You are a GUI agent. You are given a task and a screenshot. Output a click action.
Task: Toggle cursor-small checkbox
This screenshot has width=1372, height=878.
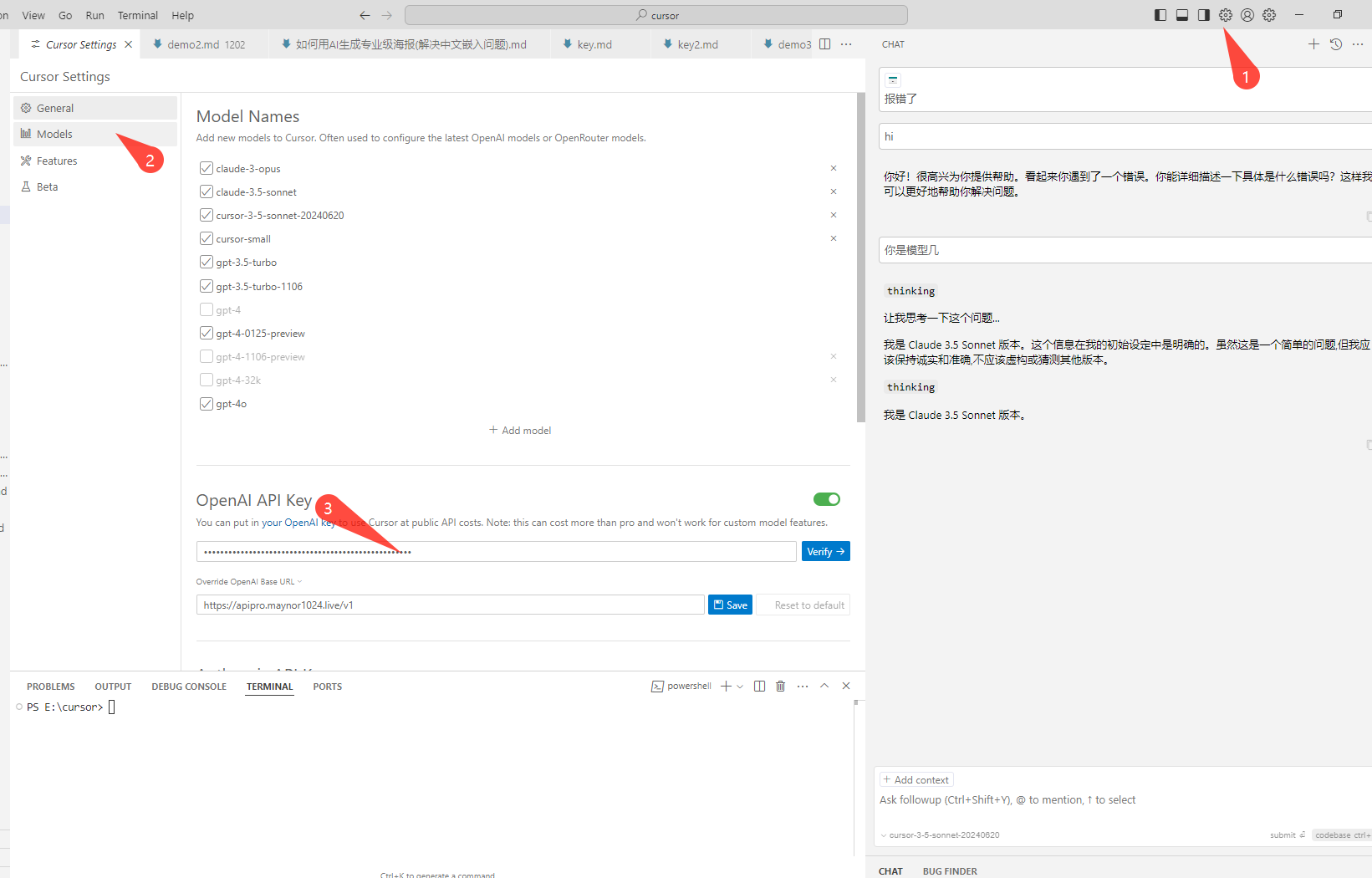[207, 238]
